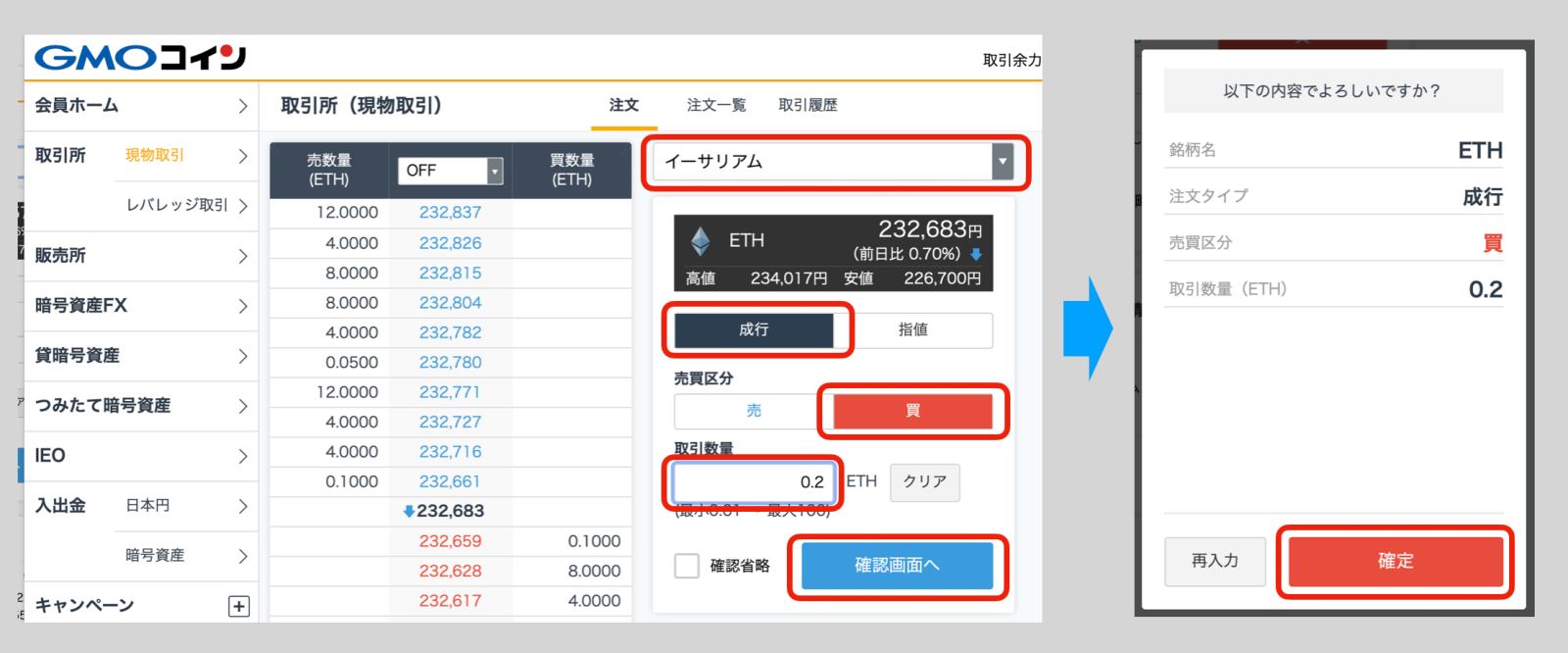Click ask price 232,780
Viewport: 1568px width, 653px height.
450,363
